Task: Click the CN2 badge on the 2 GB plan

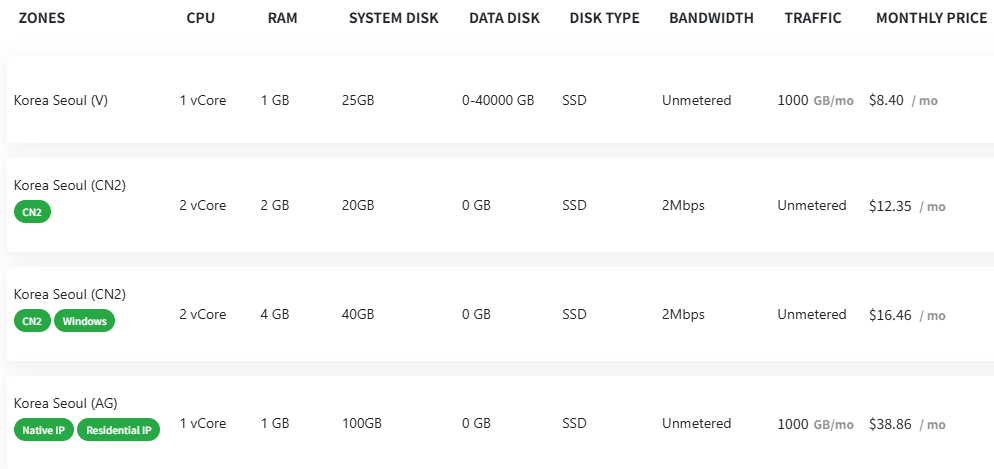Action: click(x=32, y=212)
